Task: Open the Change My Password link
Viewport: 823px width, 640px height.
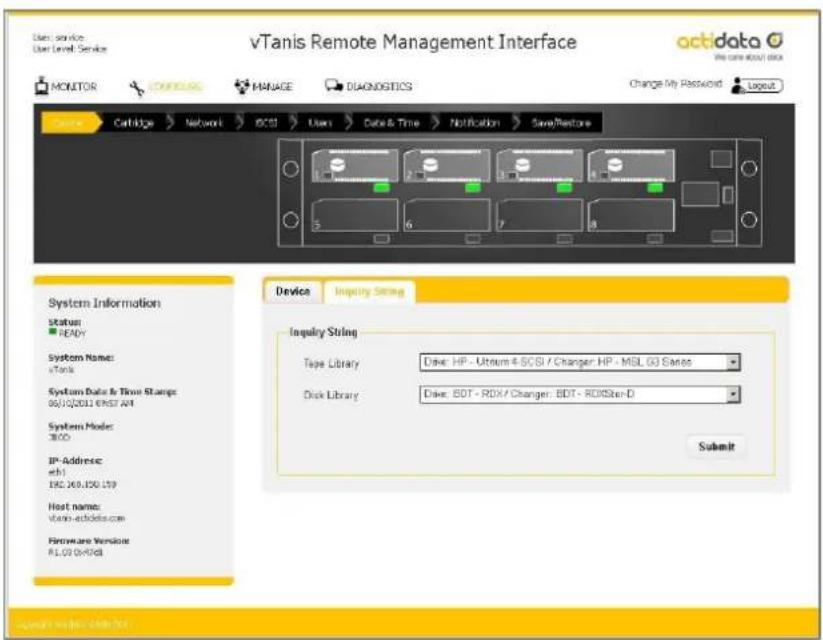Action: tap(676, 83)
